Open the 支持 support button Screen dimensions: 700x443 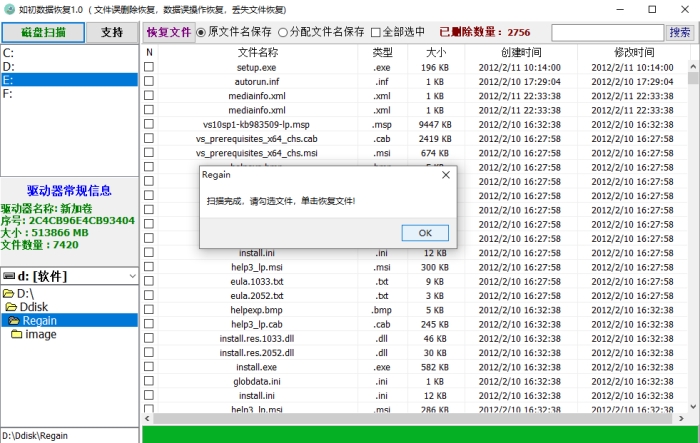point(112,33)
